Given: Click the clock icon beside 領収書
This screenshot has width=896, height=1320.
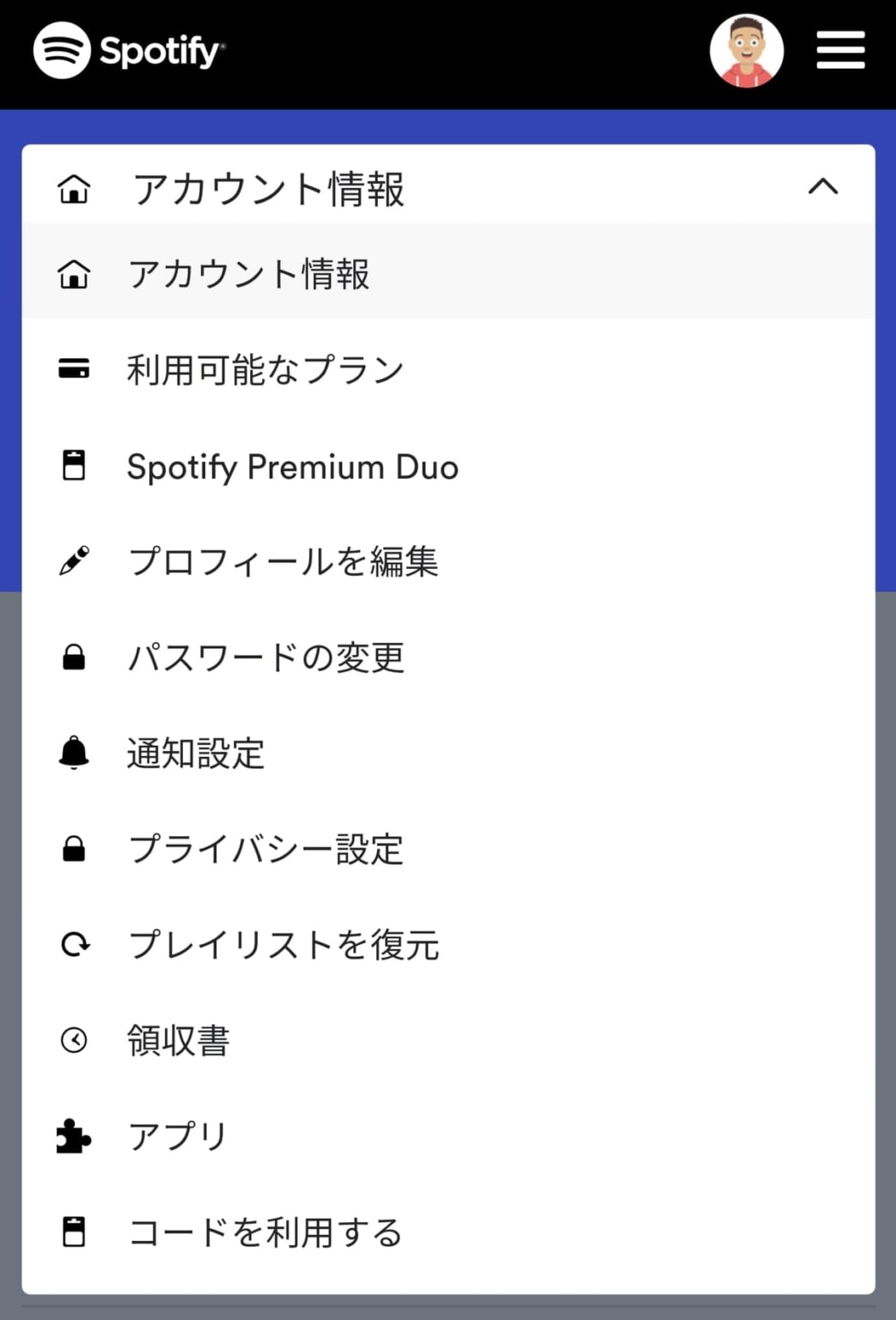Looking at the screenshot, I should click(x=74, y=1040).
